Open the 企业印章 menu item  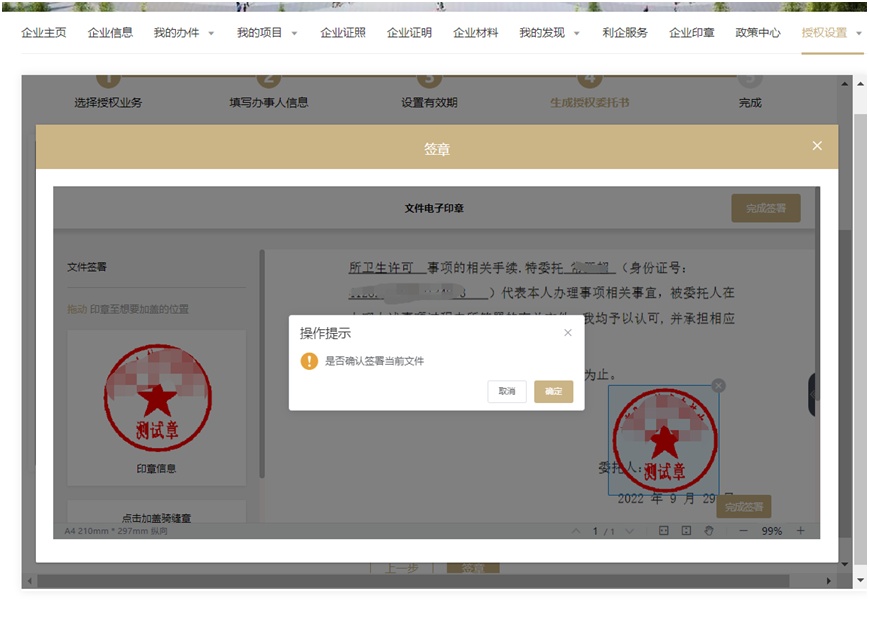point(691,33)
